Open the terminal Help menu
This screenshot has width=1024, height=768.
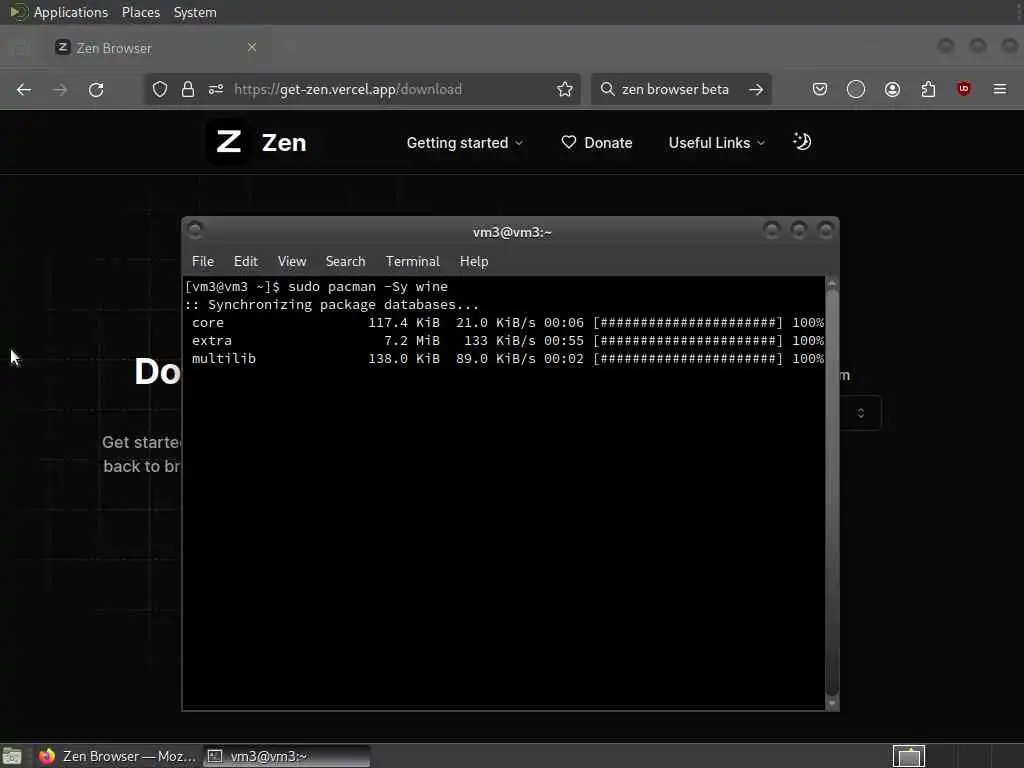(x=473, y=261)
